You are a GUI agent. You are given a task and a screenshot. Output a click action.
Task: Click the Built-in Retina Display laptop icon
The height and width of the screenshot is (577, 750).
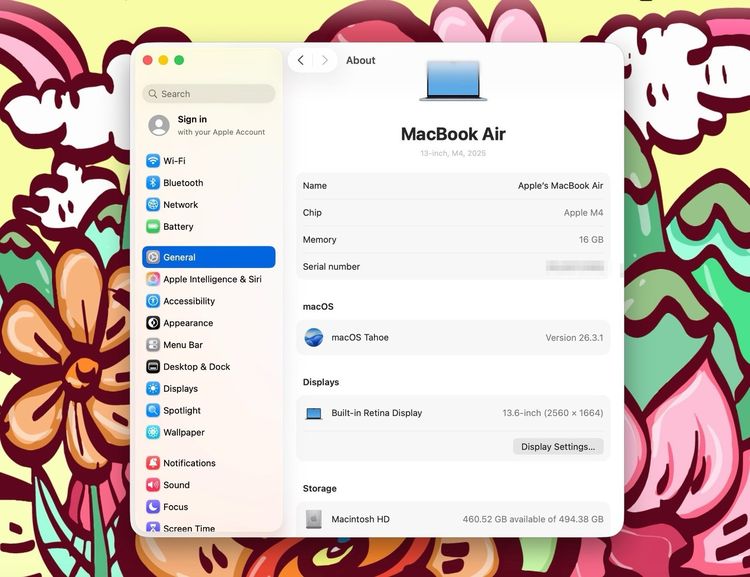point(314,413)
